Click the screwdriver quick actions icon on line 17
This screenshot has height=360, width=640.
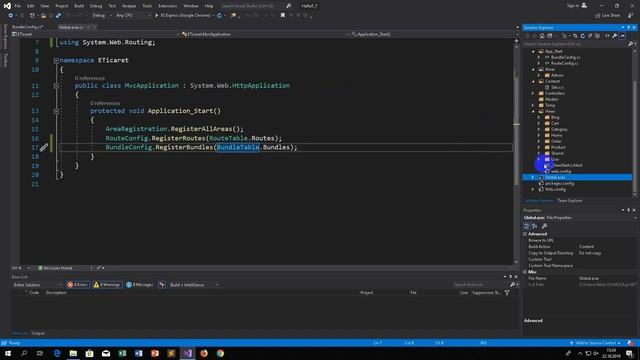(44, 147)
